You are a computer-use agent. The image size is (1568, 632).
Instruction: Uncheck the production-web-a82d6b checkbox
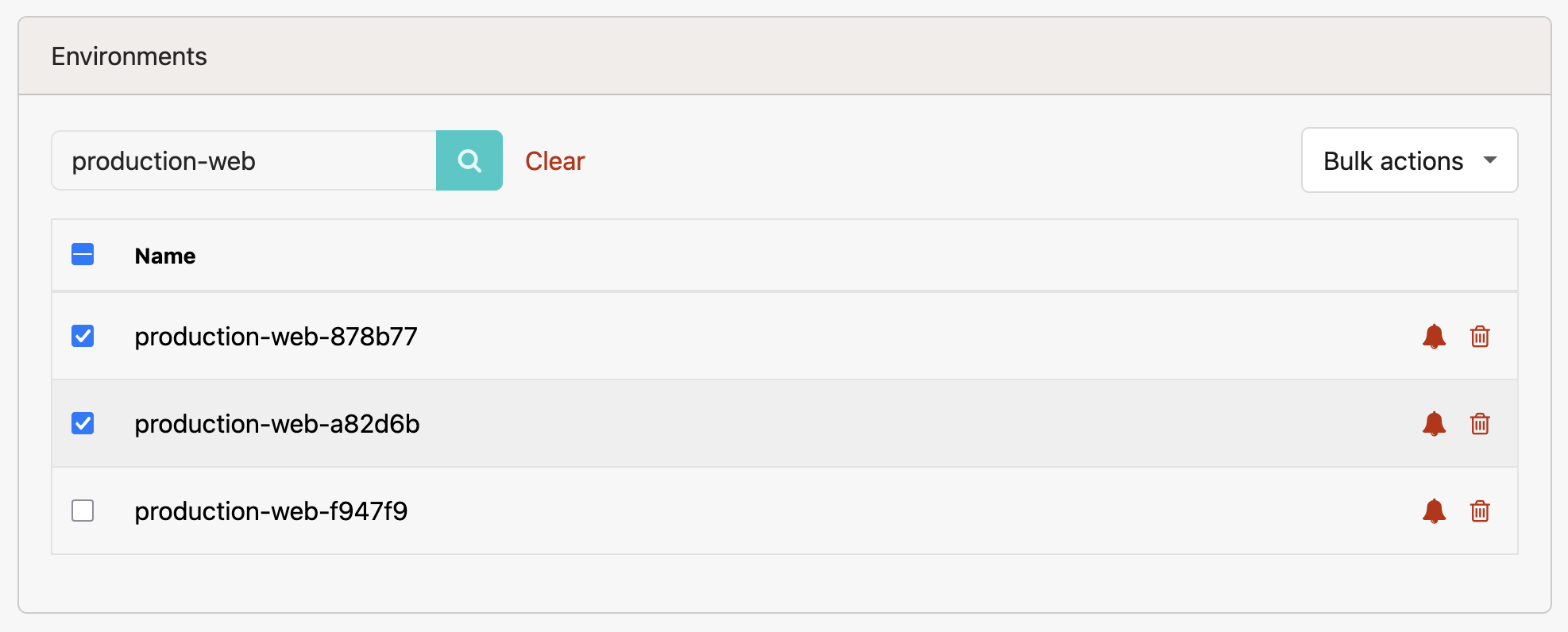pyautogui.click(x=83, y=423)
